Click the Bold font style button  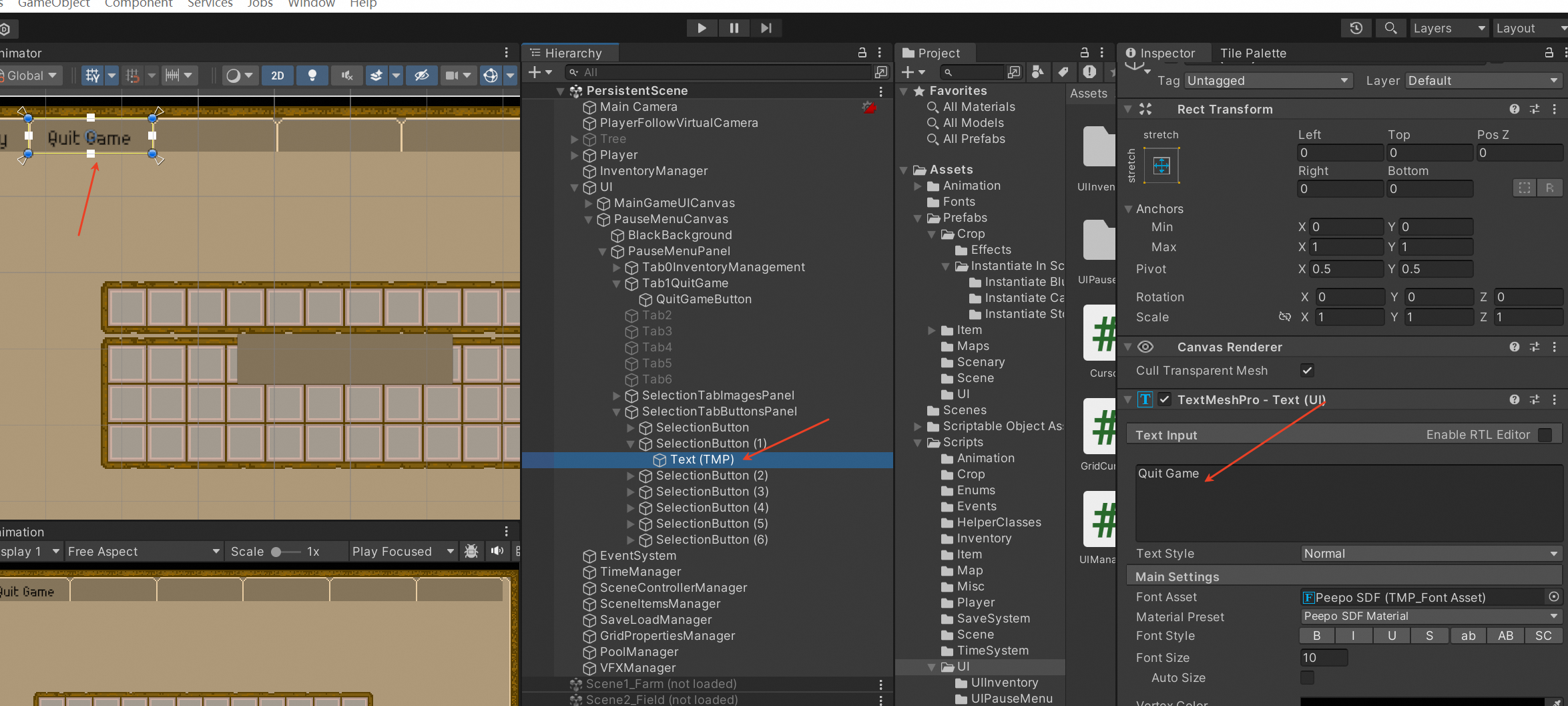[x=1316, y=636]
